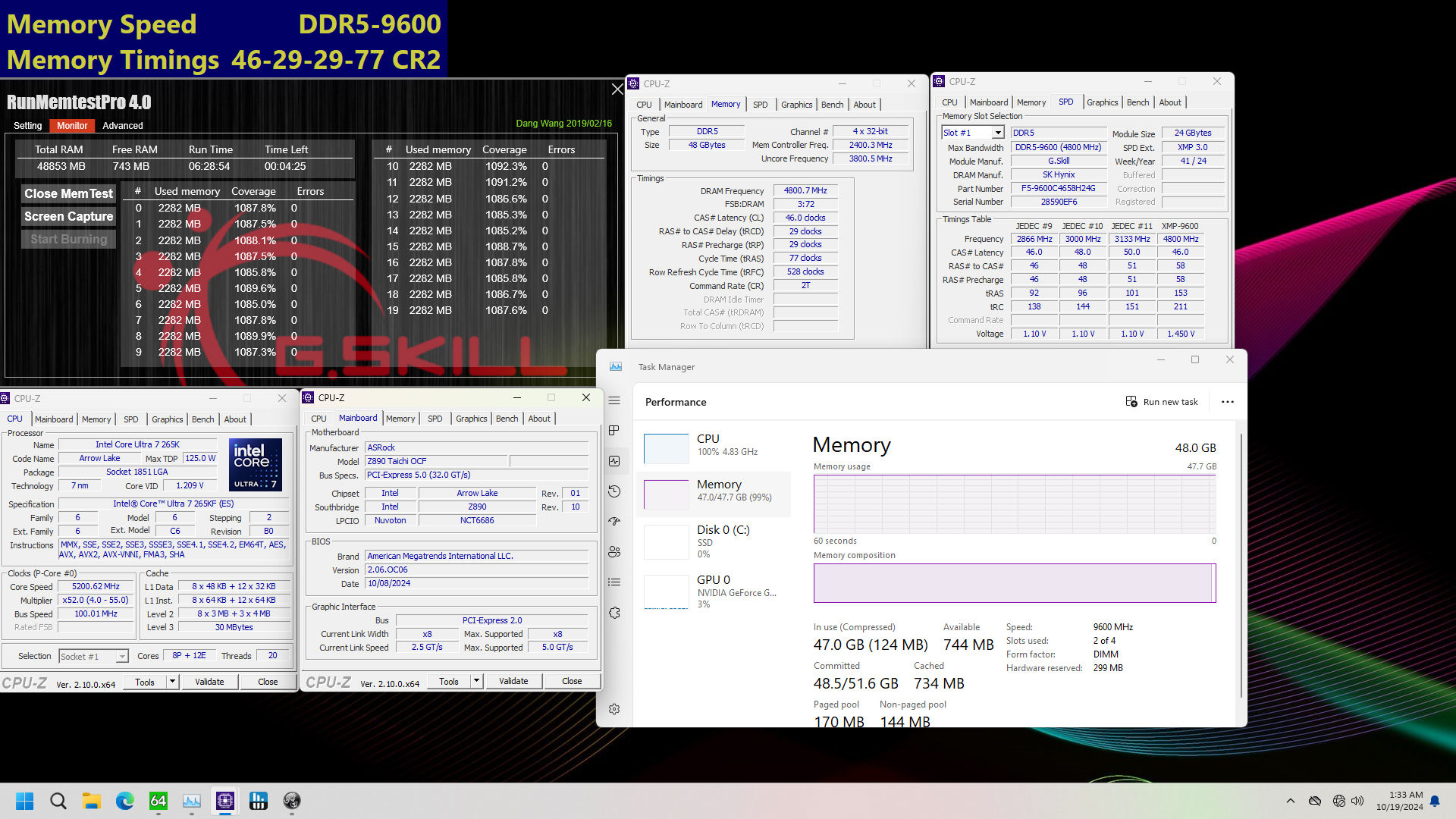Select GPU 0 thumbnail in Task Manager sidebar

point(665,592)
